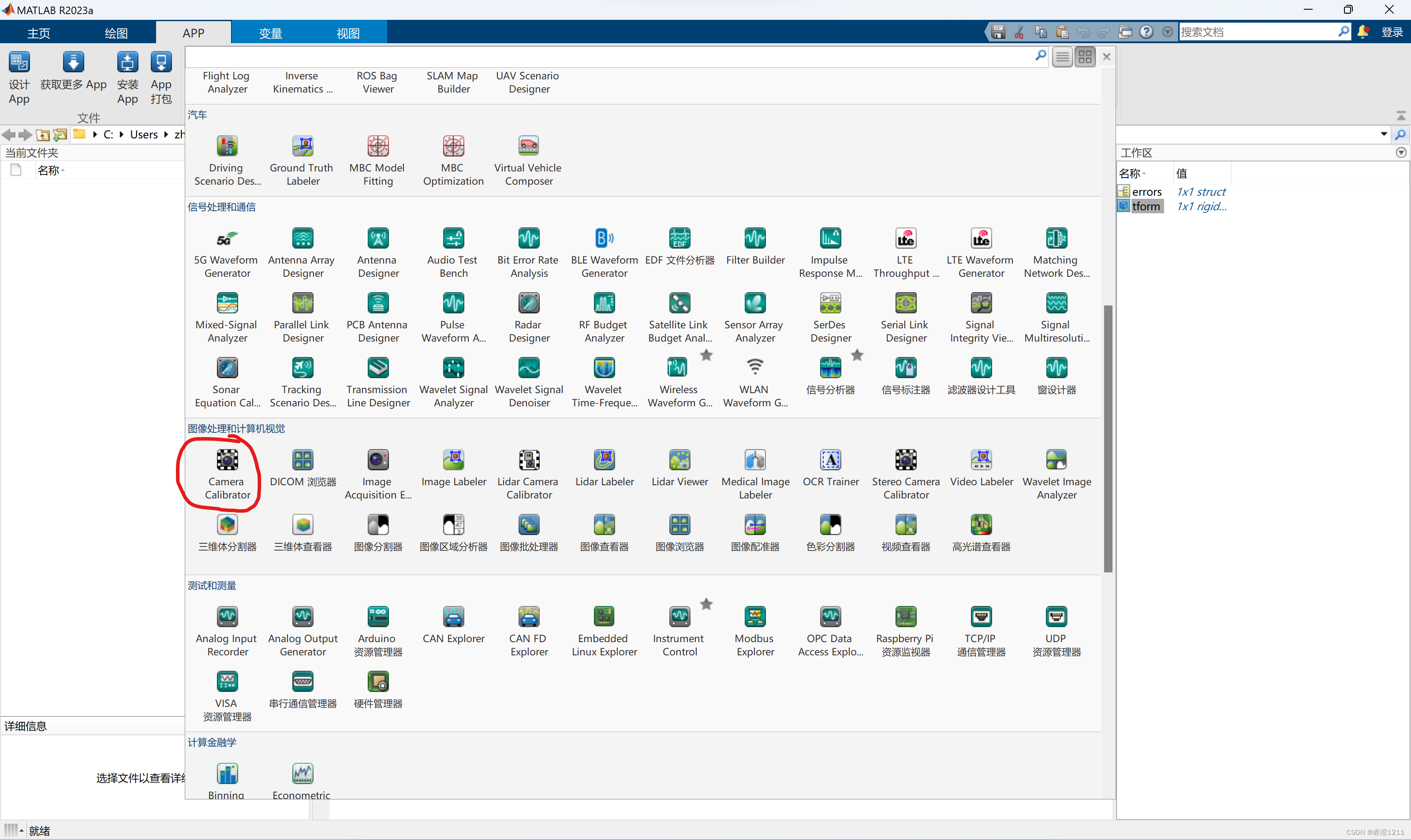1411x840 pixels.
Task: Switch app gallery to grid view
Action: (1085, 56)
